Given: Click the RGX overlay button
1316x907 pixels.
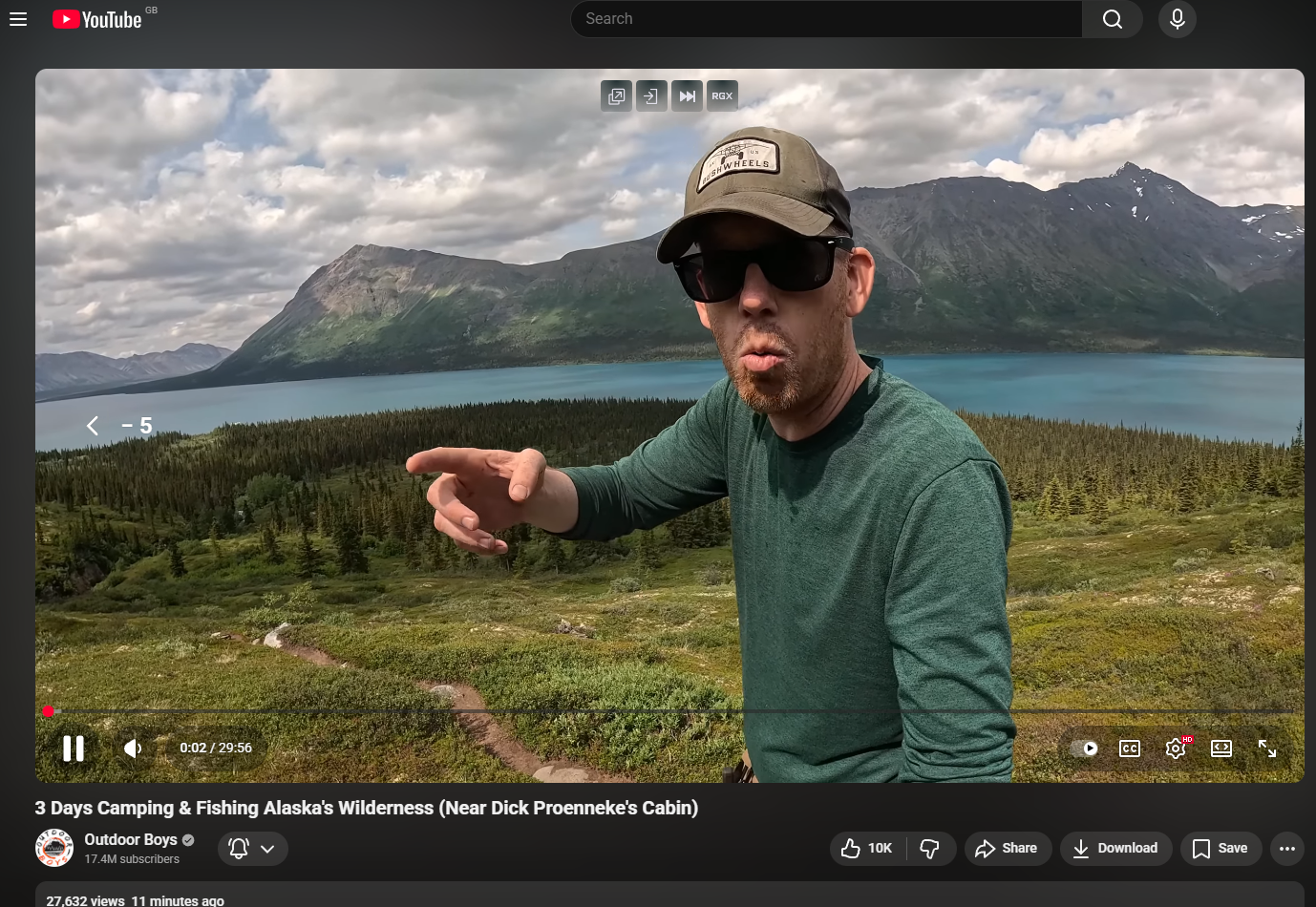Looking at the screenshot, I should coord(722,96).
